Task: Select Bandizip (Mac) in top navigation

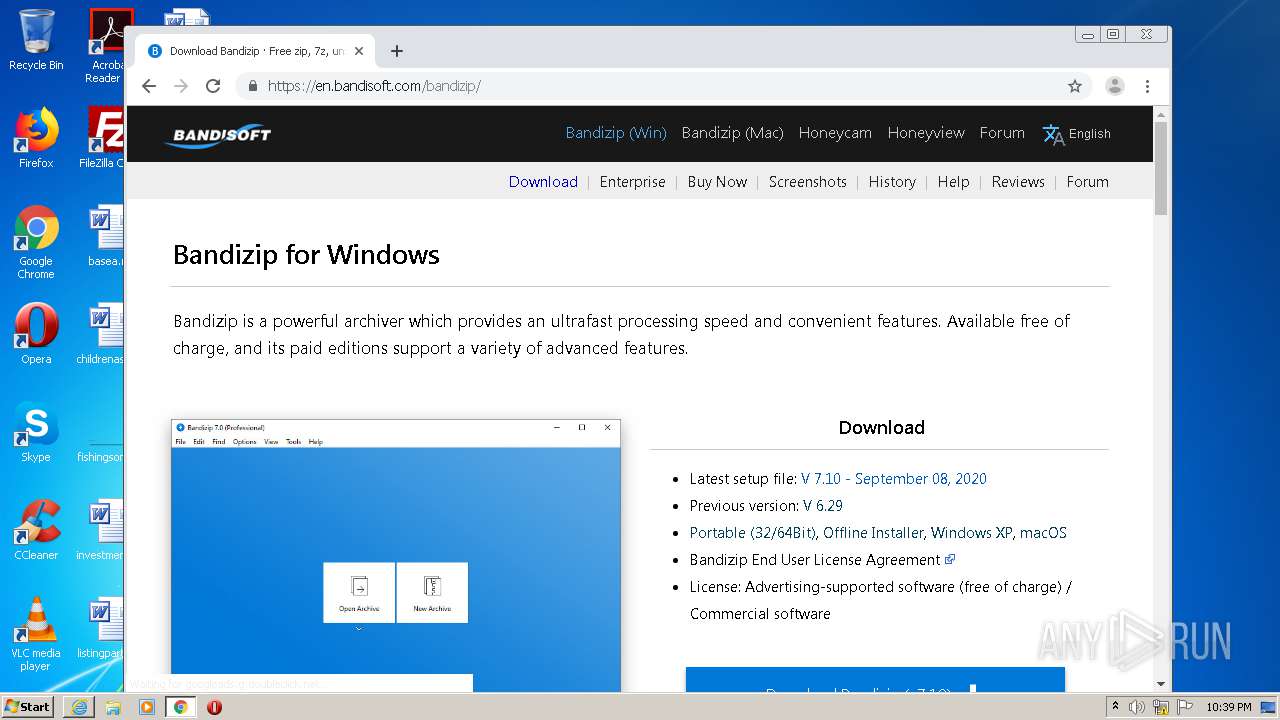Action: (732, 133)
